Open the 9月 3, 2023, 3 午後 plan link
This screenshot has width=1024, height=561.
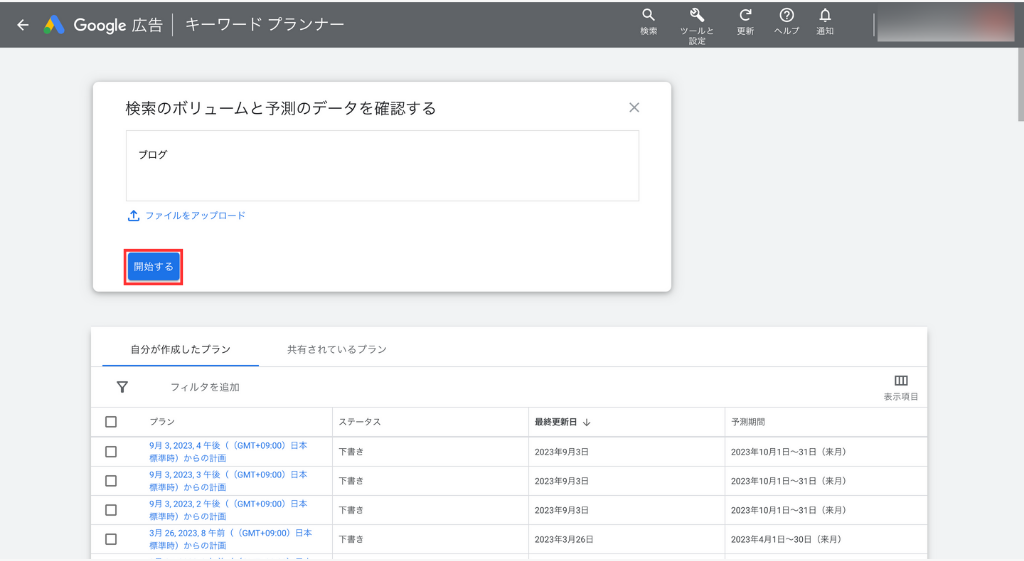click(228, 481)
